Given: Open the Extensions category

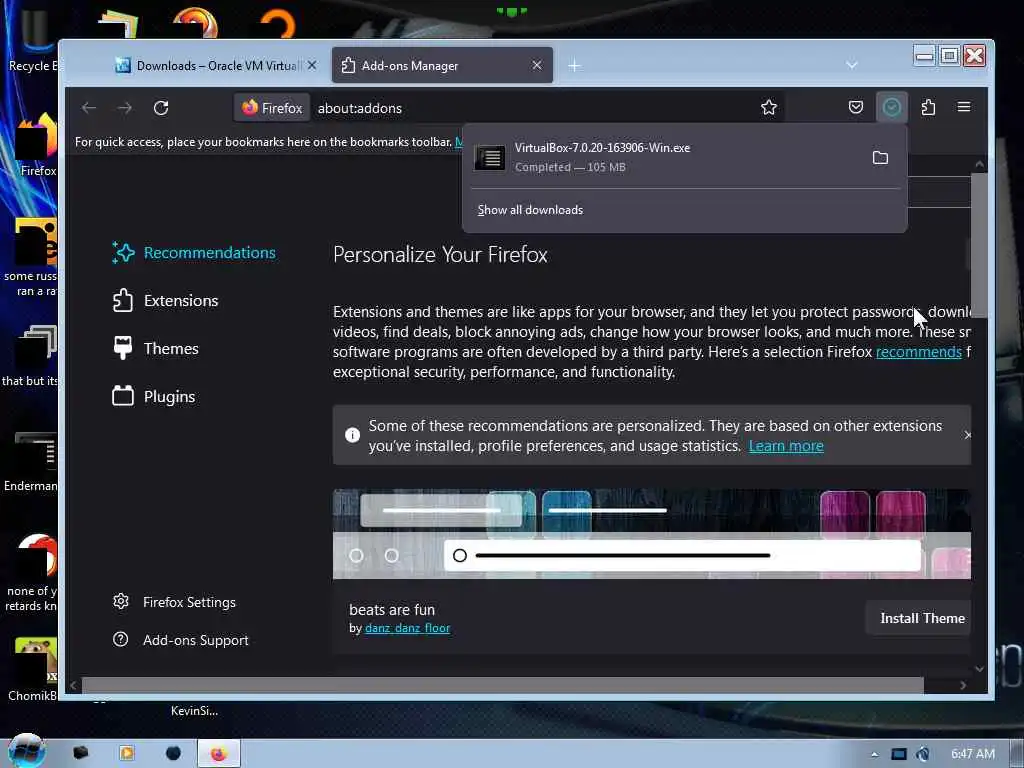Looking at the screenshot, I should [x=165, y=300].
